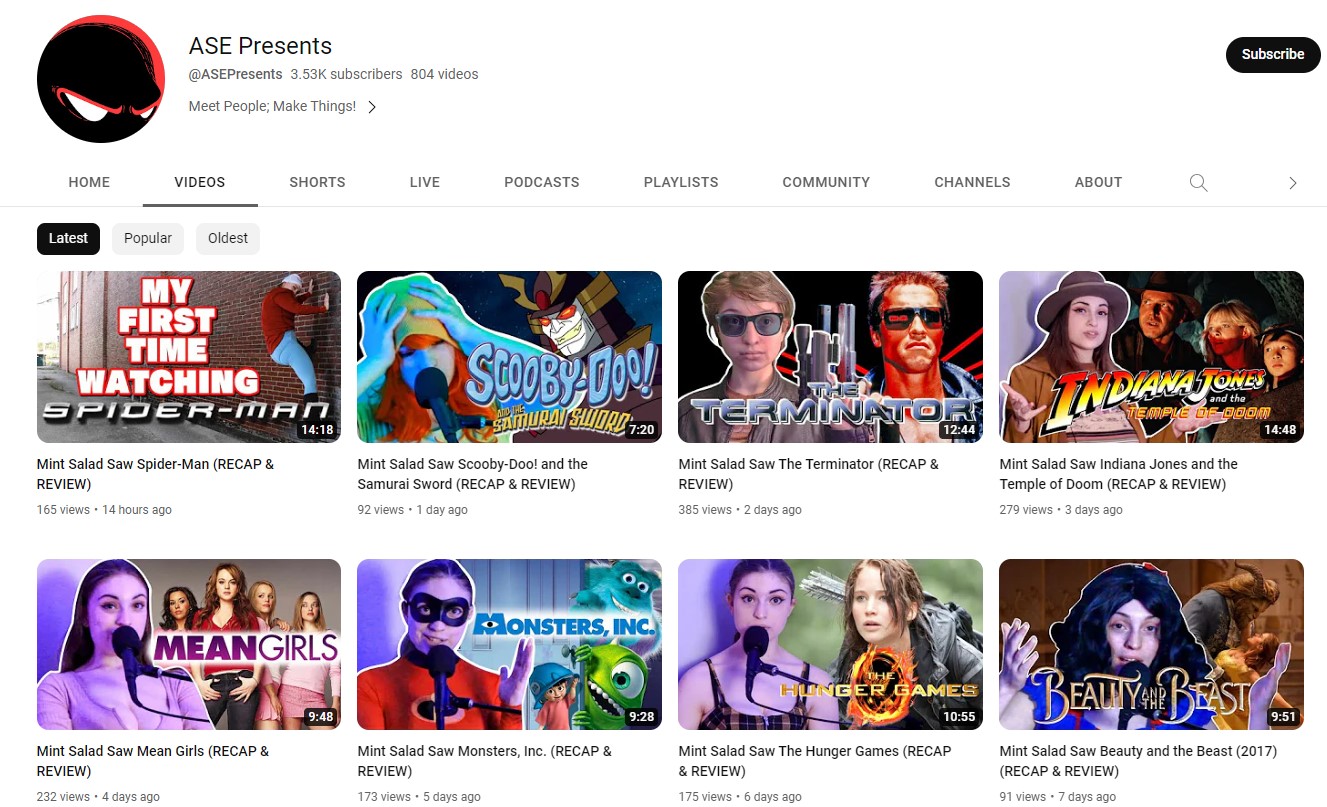Screen dimensions: 1327x807
Task: Click the @ASEPresents handle
Action: [235, 74]
